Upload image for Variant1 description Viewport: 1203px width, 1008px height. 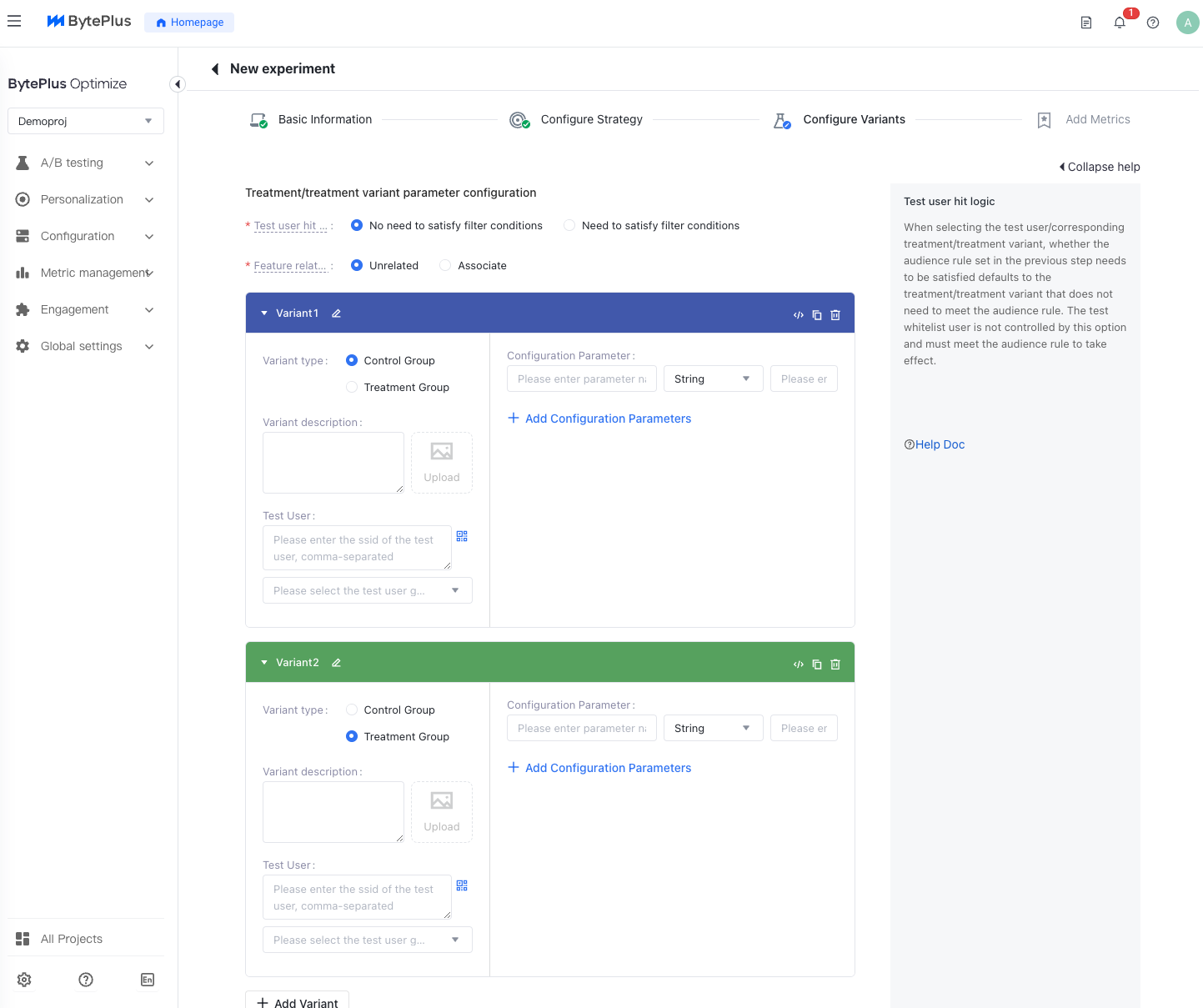(x=442, y=463)
